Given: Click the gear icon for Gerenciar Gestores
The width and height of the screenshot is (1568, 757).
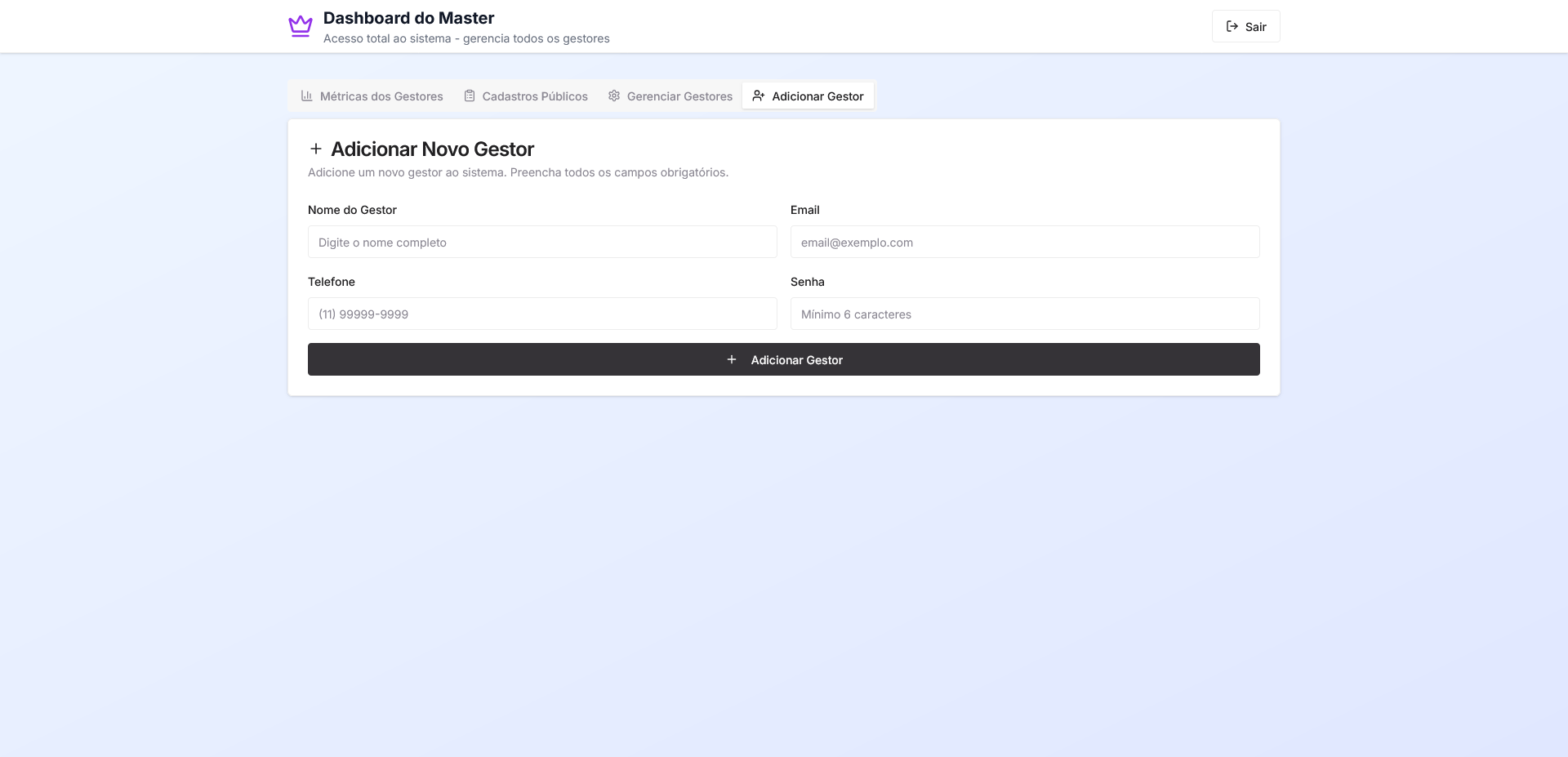Looking at the screenshot, I should point(614,96).
